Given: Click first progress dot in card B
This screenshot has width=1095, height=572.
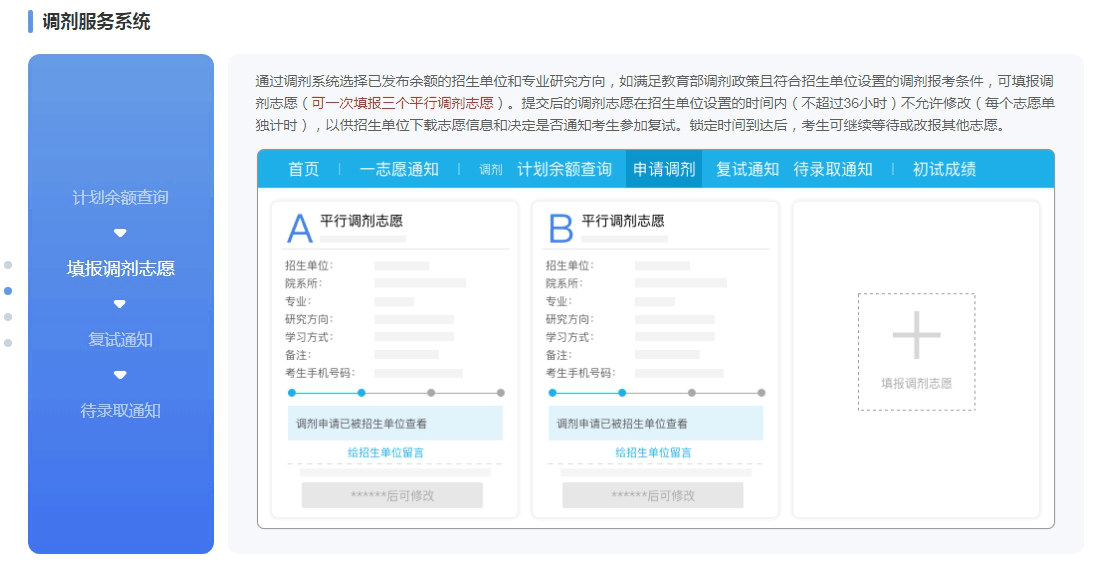Looking at the screenshot, I should click(552, 393).
